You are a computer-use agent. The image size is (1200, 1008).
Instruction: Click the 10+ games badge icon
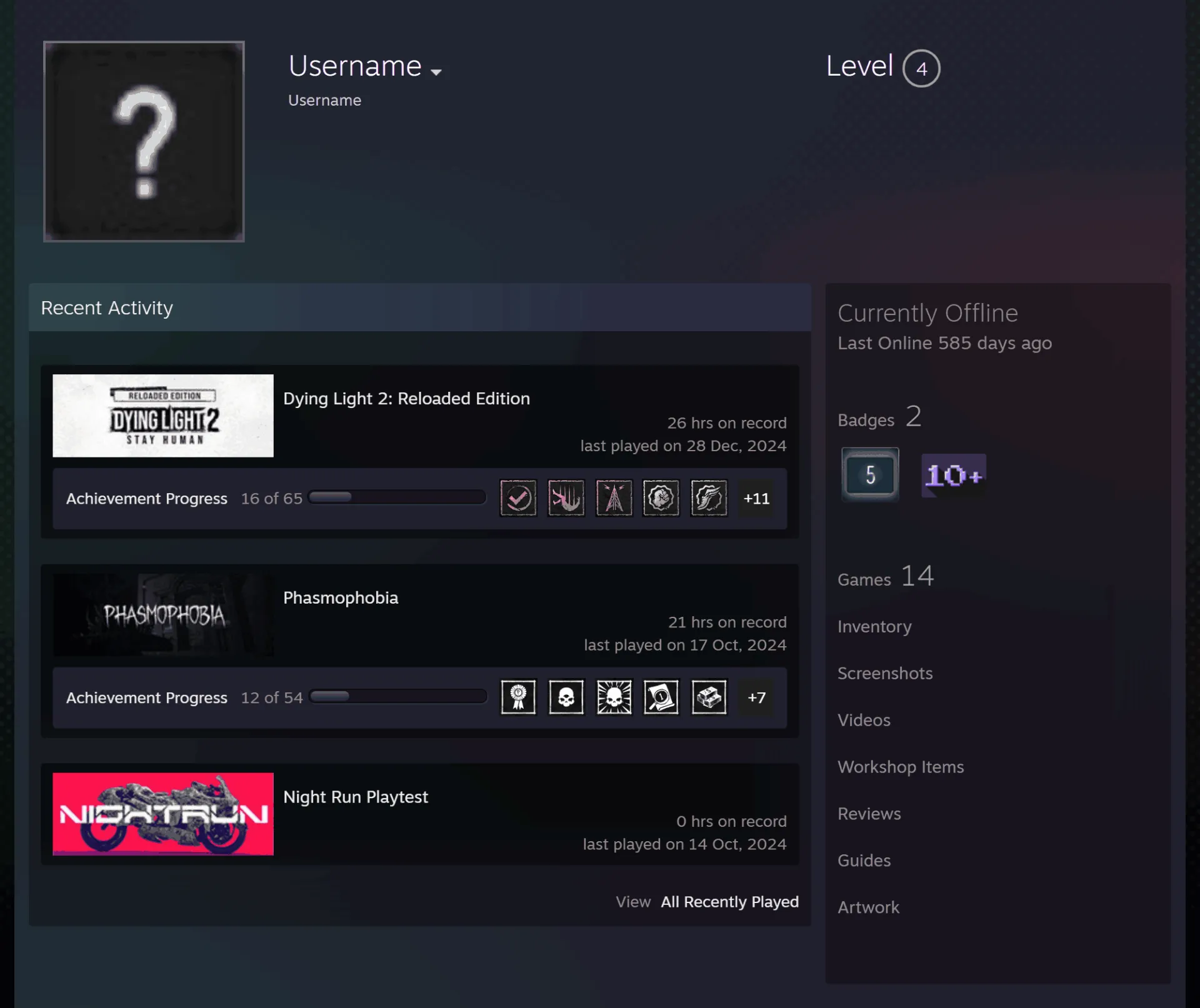point(954,476)
